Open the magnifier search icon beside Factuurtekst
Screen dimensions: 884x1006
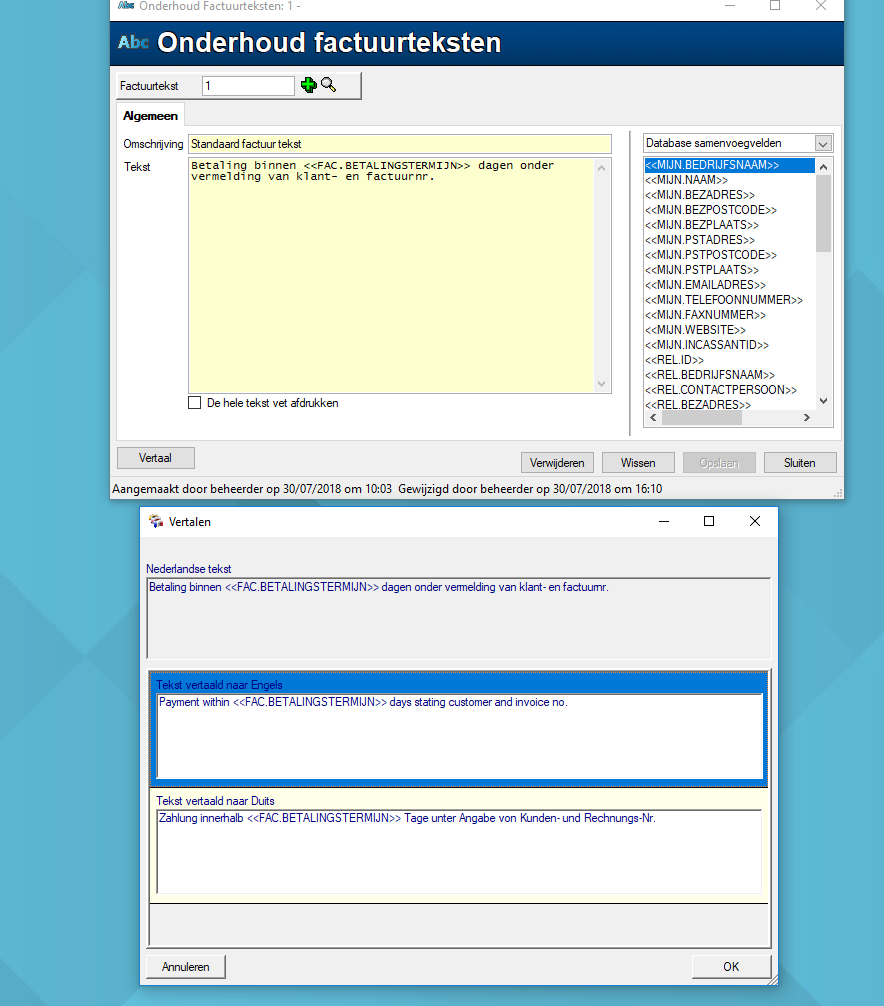(x=328, y=85)
